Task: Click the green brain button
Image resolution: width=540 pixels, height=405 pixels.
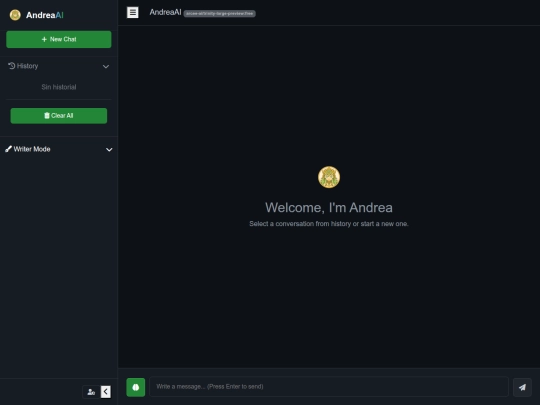Action: coord(136,387)
